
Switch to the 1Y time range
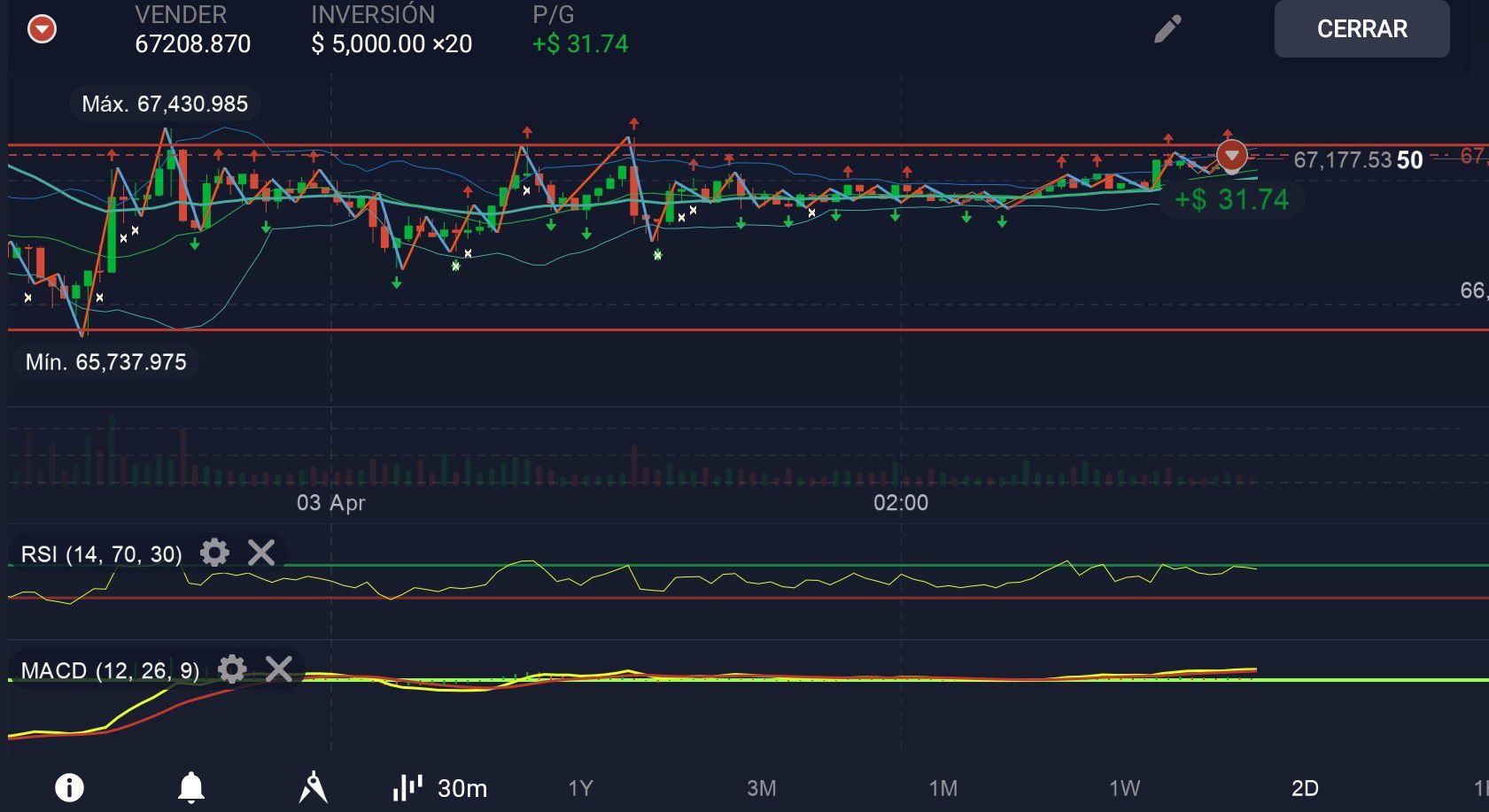[x=580, y=788]
